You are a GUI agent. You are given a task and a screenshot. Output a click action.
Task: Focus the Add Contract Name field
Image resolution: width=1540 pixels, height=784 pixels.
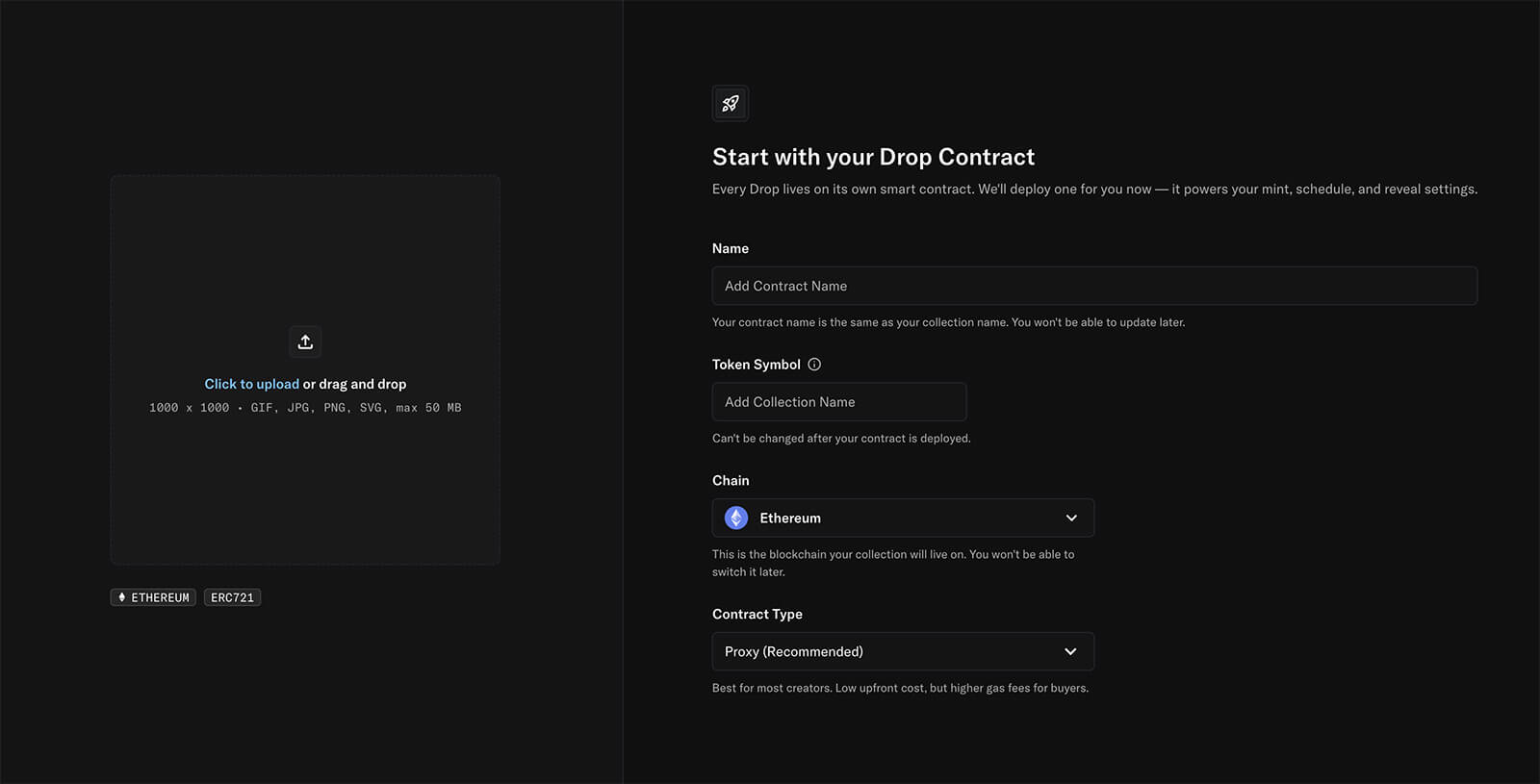[x=1093, y=286]
